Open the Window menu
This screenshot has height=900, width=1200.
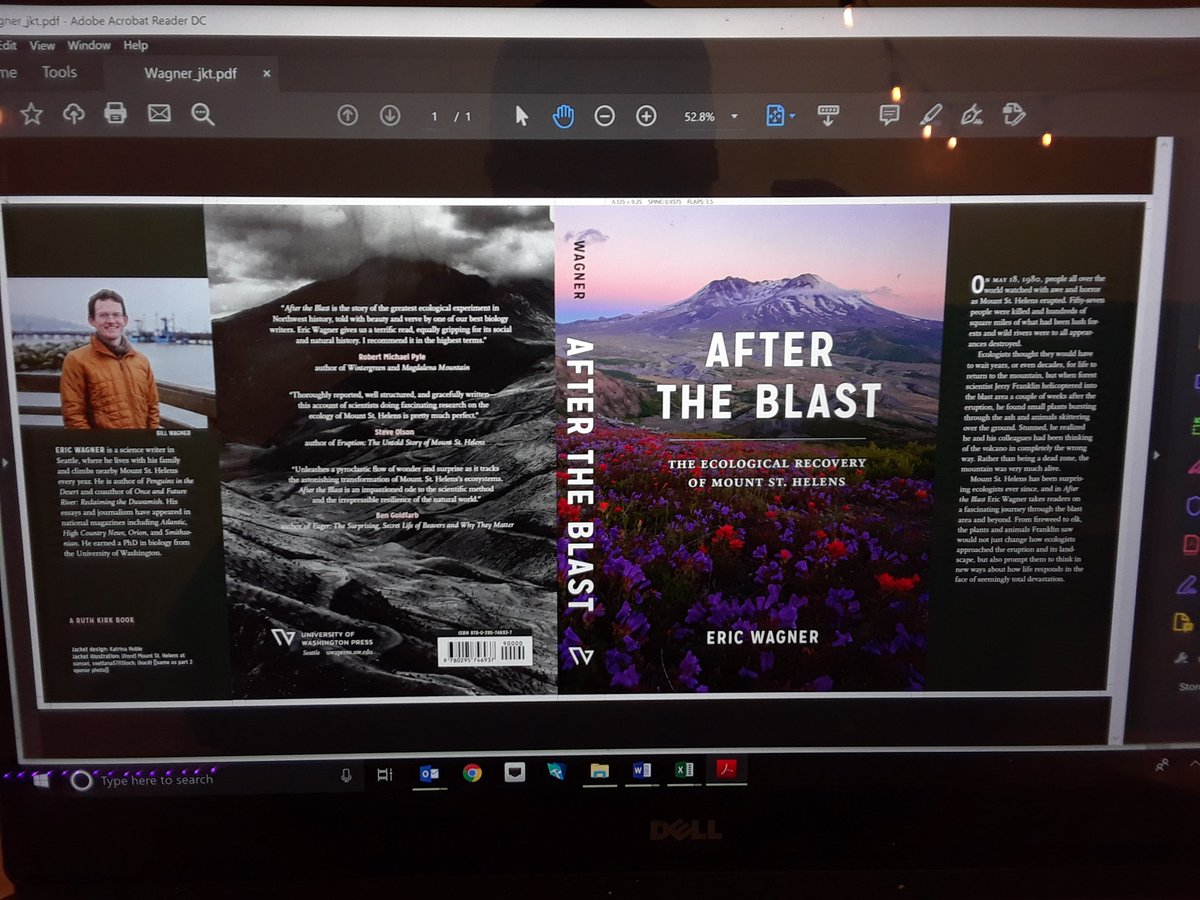89,46
